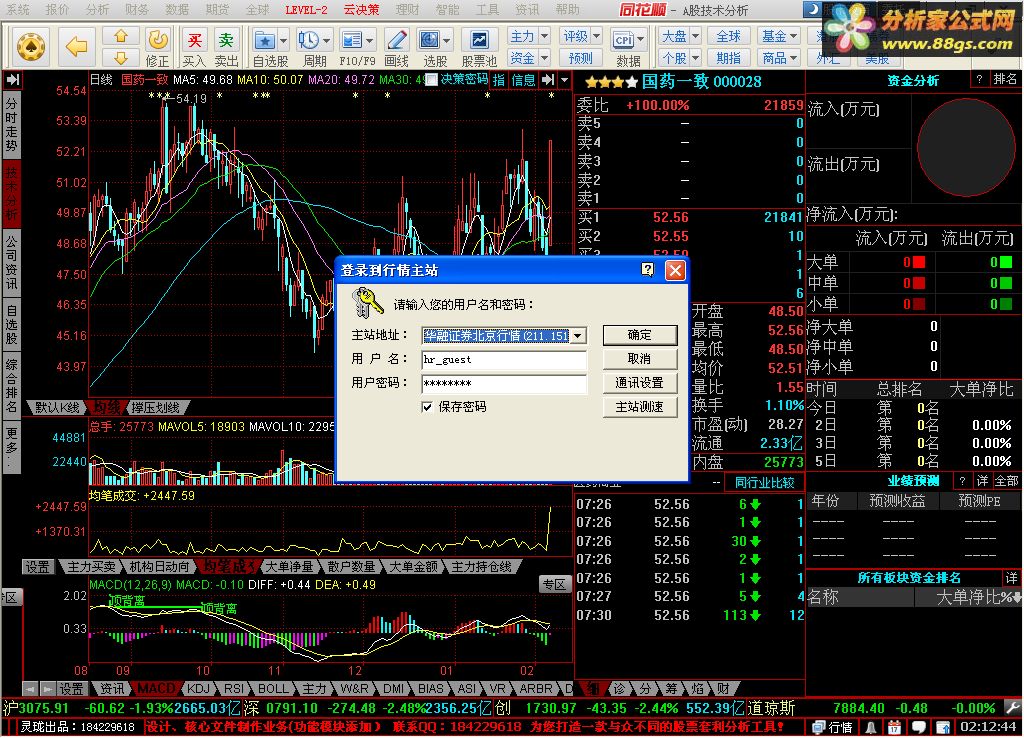This screenshot has width=1024, height=738.
Task: Expand the 评级 dropdown arrow
Action: tap(597, 37)
